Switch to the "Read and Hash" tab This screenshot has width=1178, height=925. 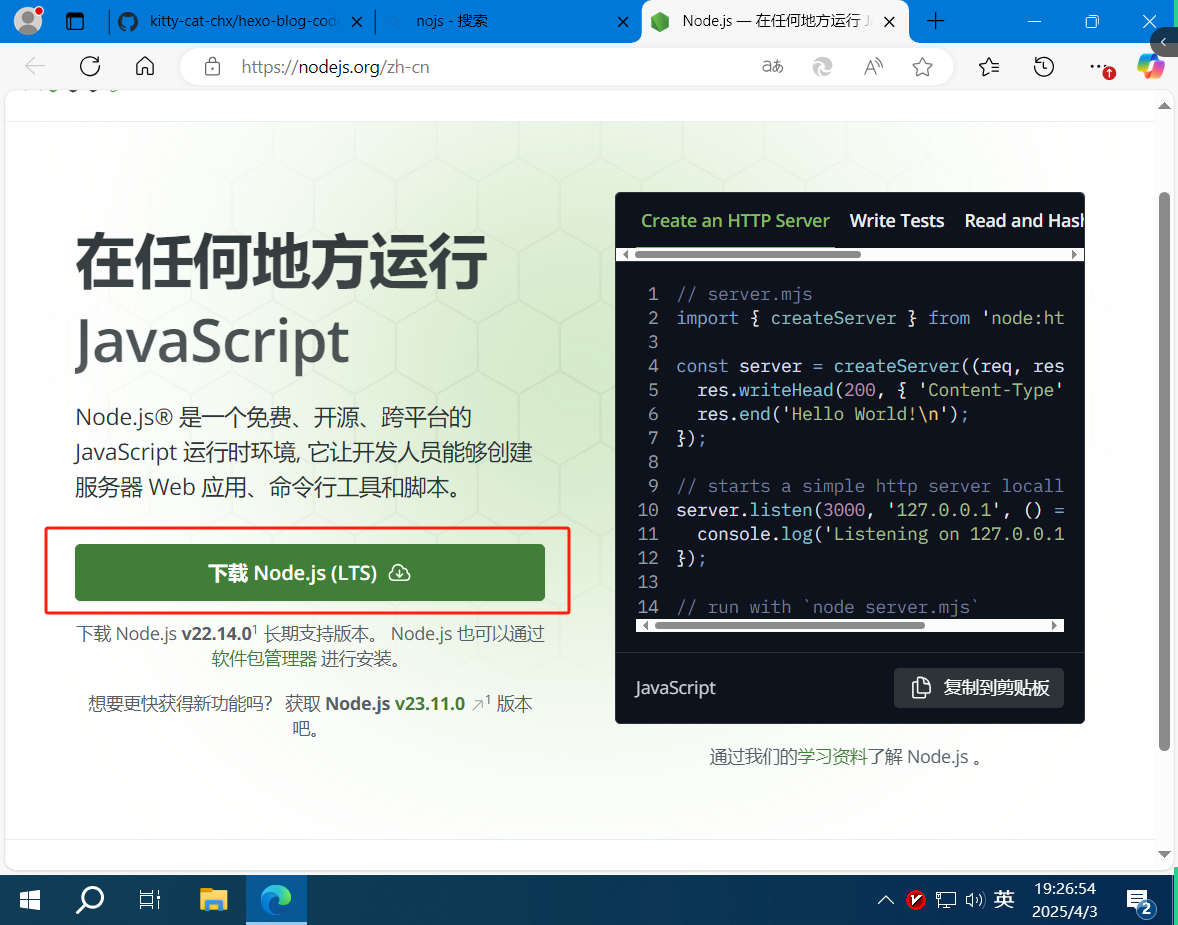[1024, 221]
